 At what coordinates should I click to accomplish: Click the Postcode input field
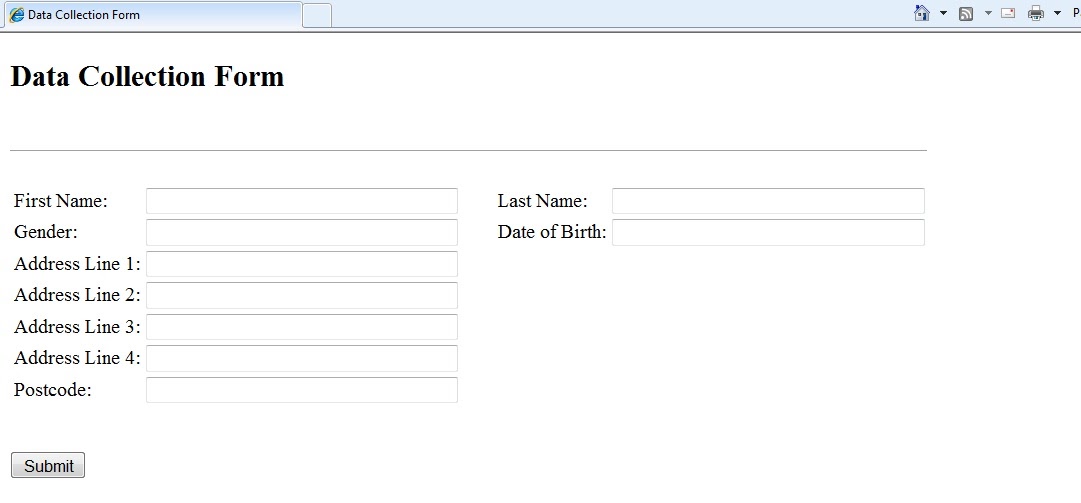pyautogui.click(x=302, y=389)
